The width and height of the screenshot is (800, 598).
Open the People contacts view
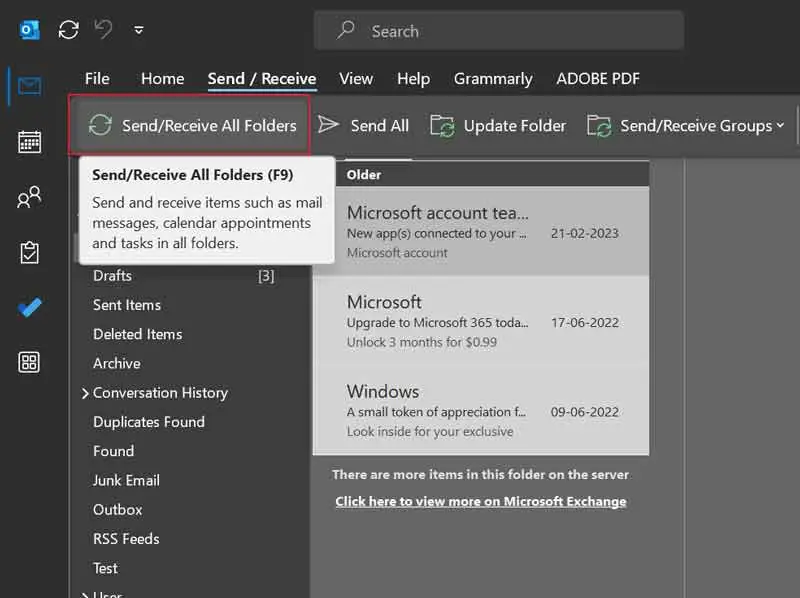[29, 197]
